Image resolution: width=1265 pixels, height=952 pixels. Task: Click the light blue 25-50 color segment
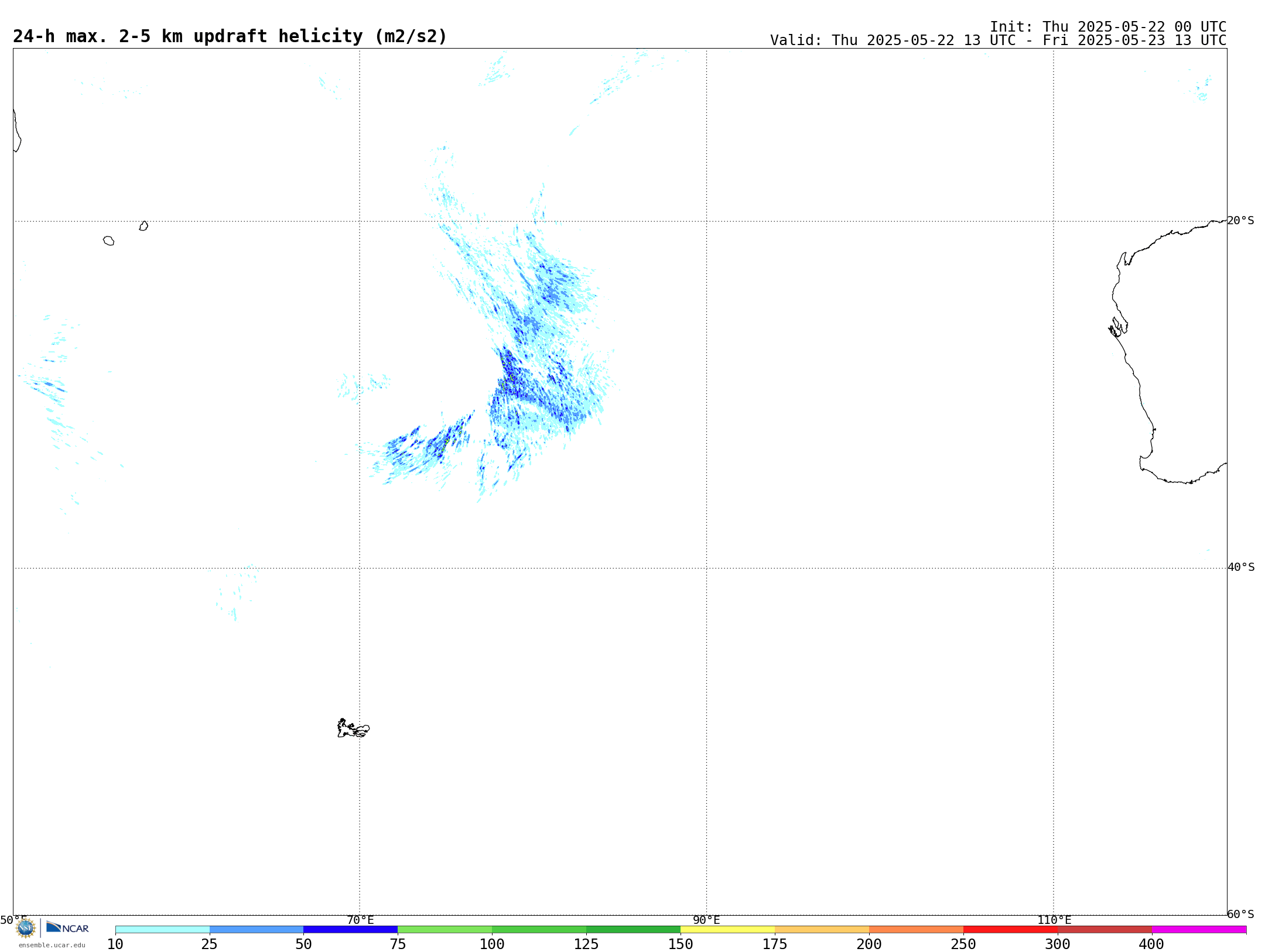coord(257,930)
